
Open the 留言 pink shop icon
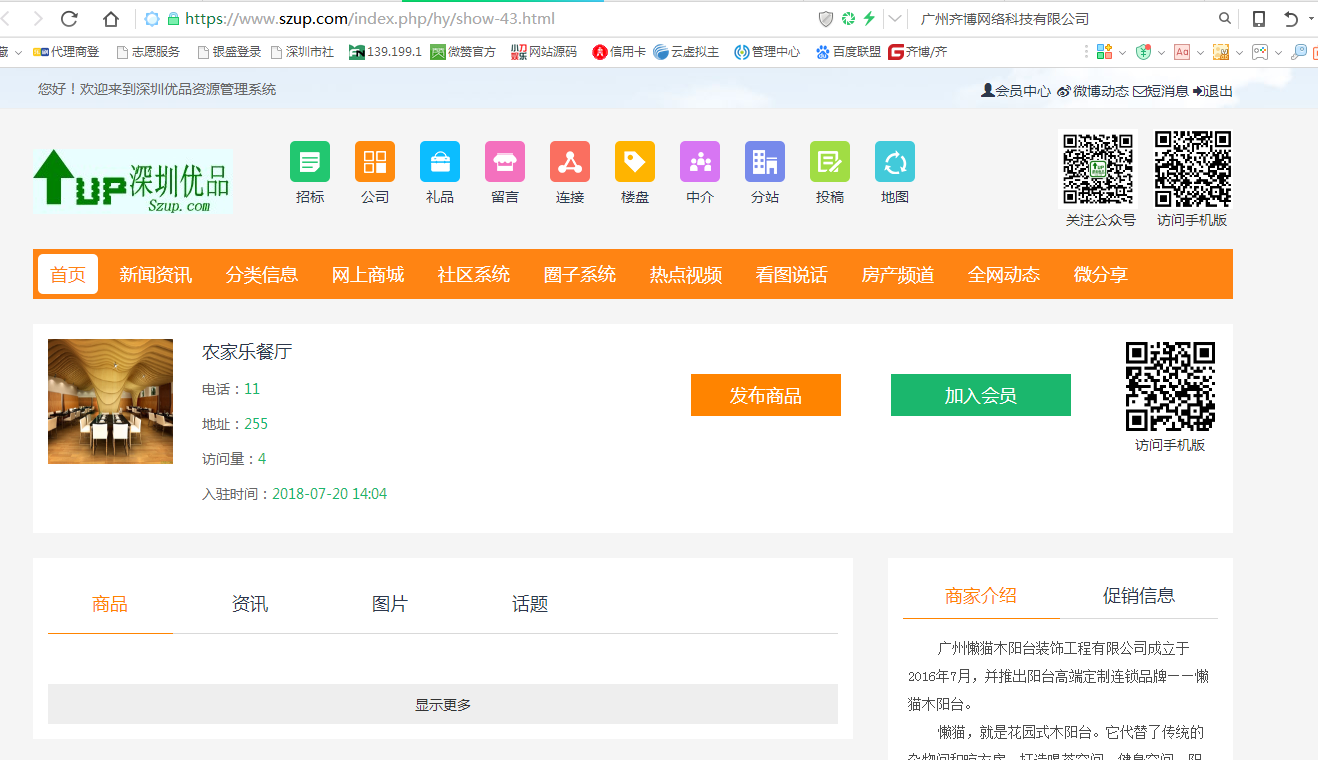point(505,162)
